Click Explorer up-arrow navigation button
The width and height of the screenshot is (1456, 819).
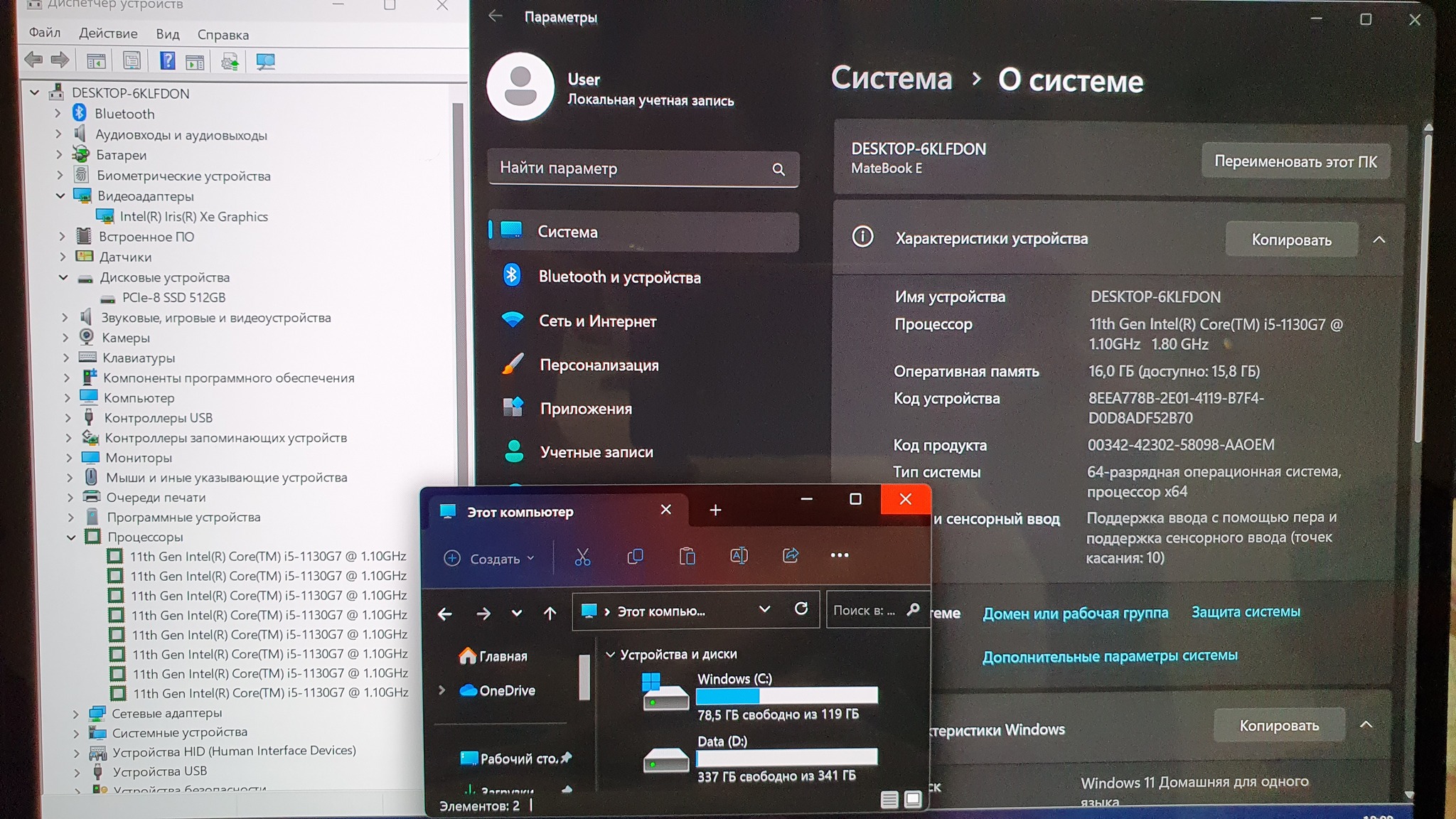[550, 613]
